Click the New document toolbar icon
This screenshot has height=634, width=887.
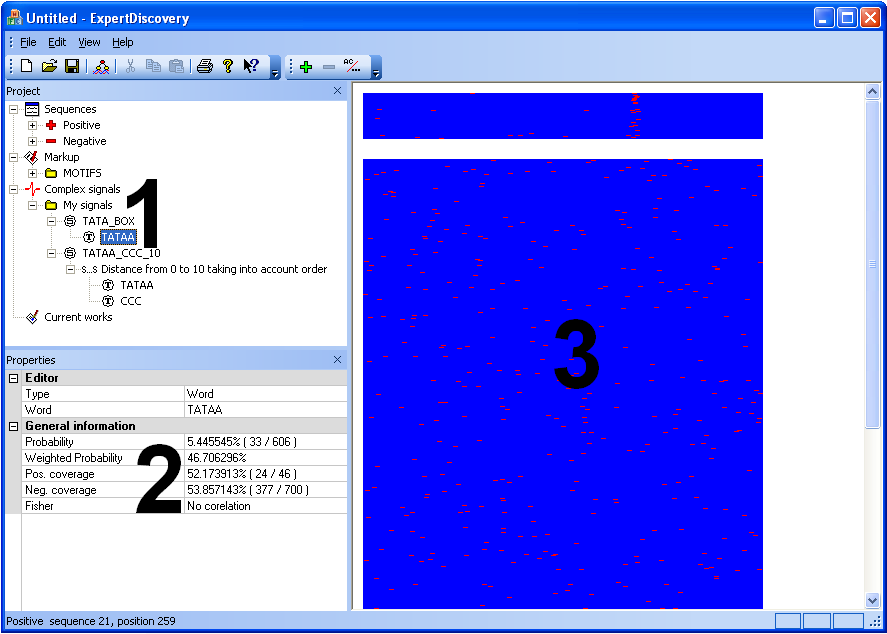[x=27, y=67]
